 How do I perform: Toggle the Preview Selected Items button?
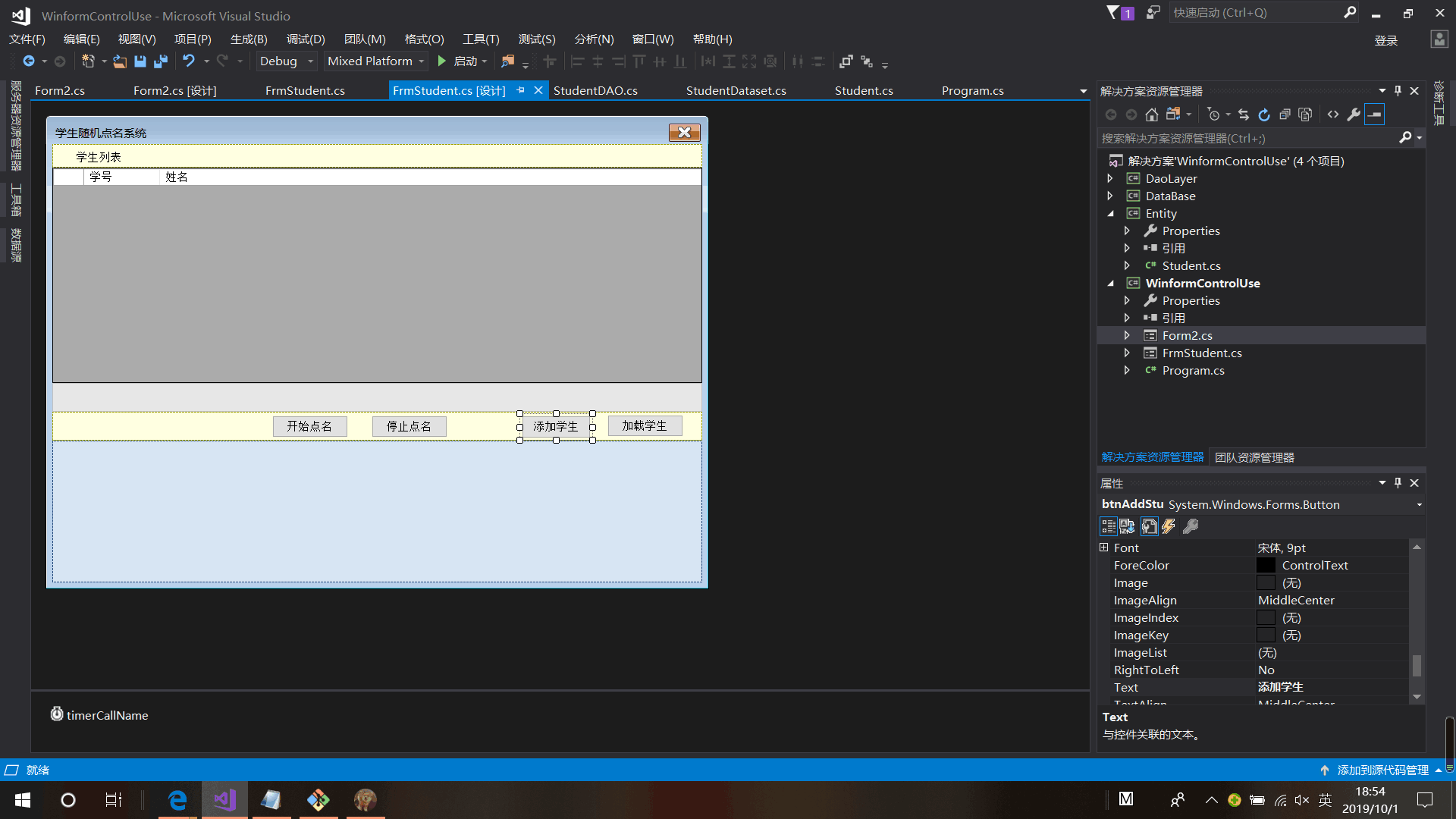(1374, 115)
